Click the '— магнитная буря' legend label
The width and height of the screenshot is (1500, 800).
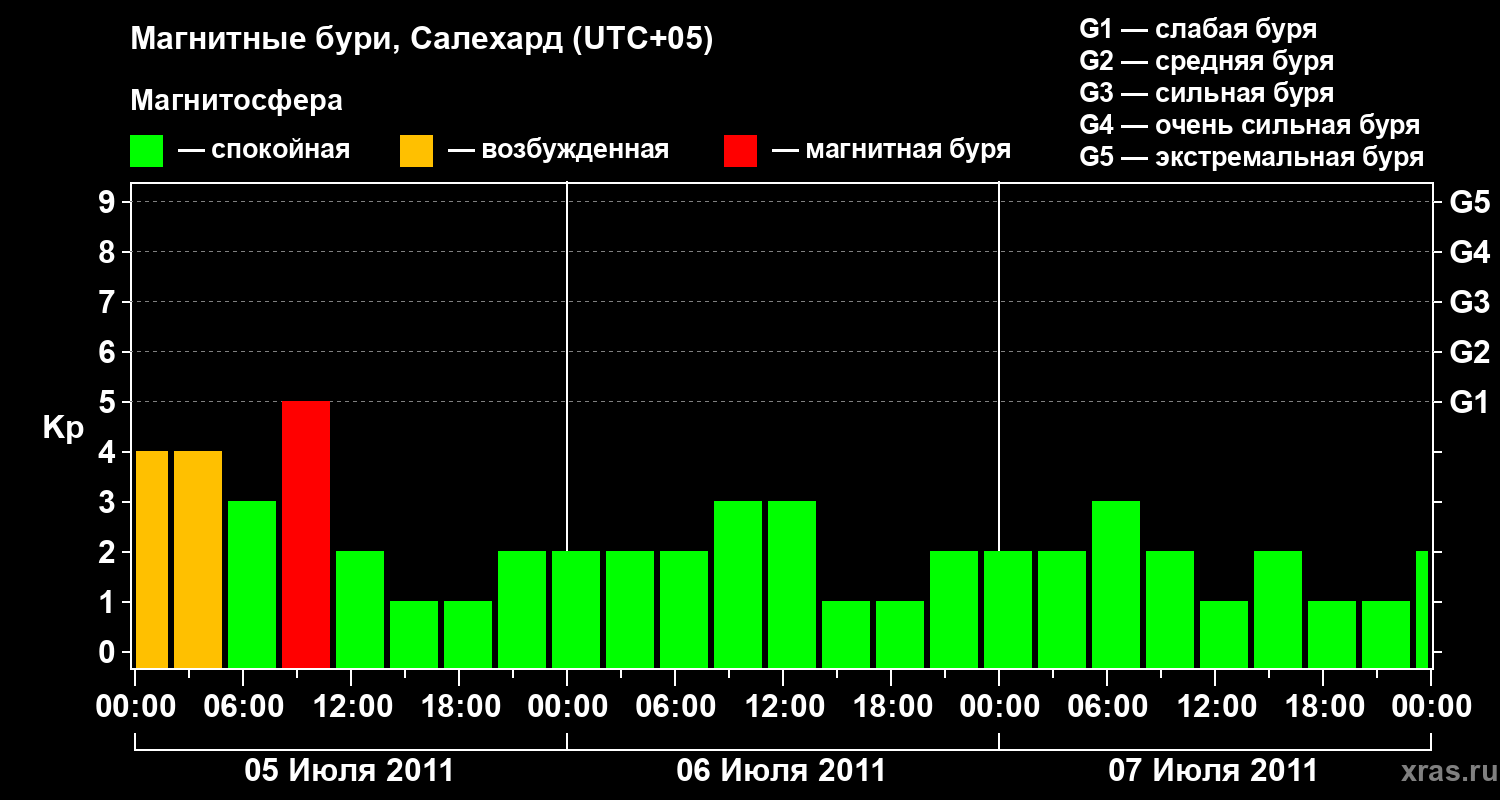click(x=891, y=151)
